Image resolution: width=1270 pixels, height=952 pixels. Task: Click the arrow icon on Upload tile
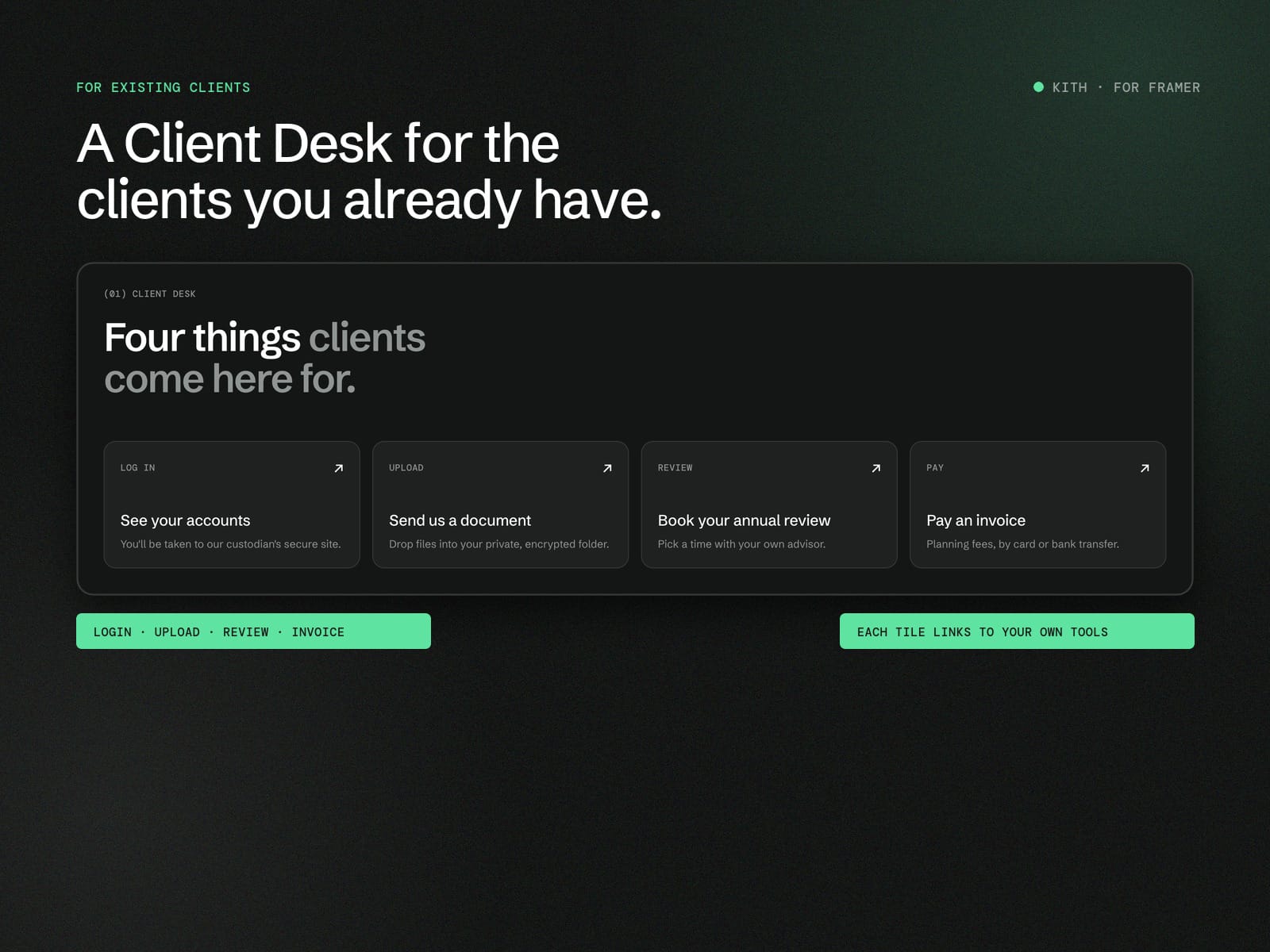click(x=607, y=468)
